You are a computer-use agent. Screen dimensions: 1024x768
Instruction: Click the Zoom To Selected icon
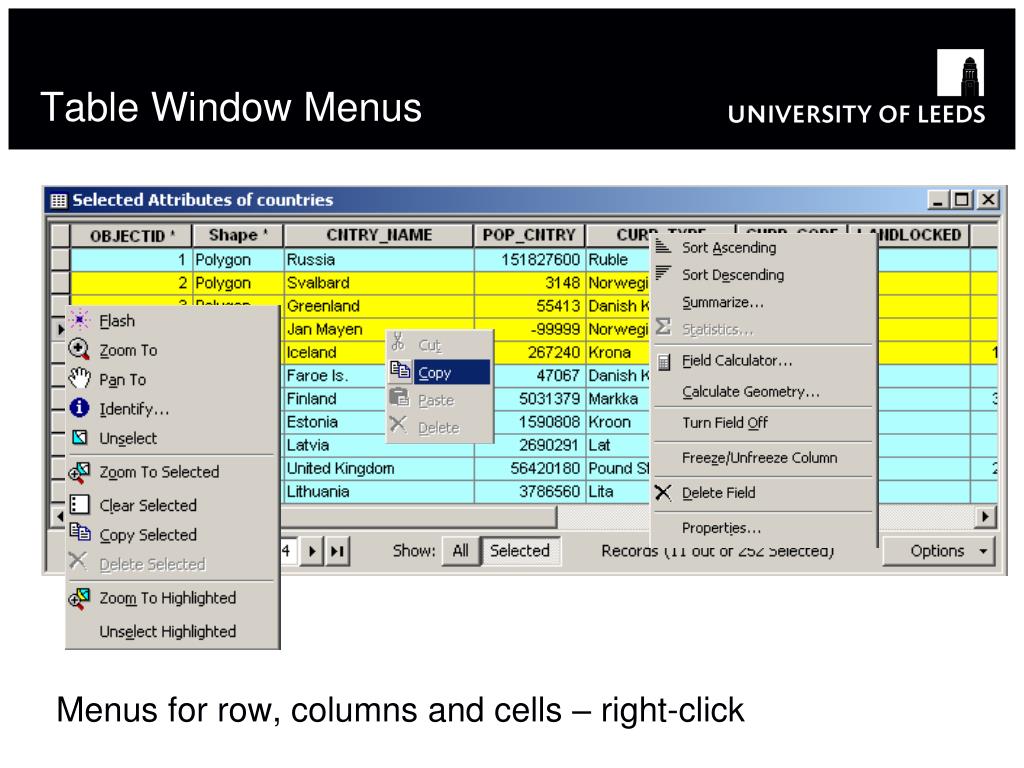(x=79, y=472)
